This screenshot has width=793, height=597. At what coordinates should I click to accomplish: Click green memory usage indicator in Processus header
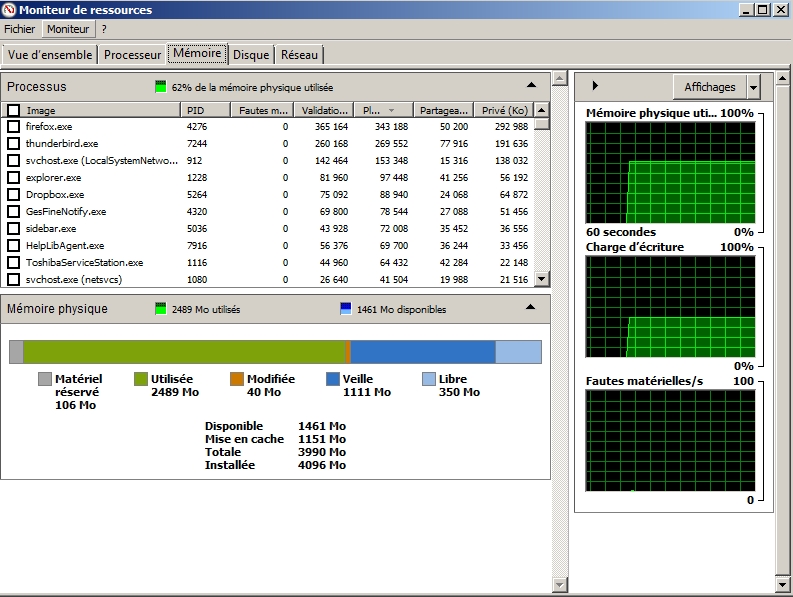(160, 87)
